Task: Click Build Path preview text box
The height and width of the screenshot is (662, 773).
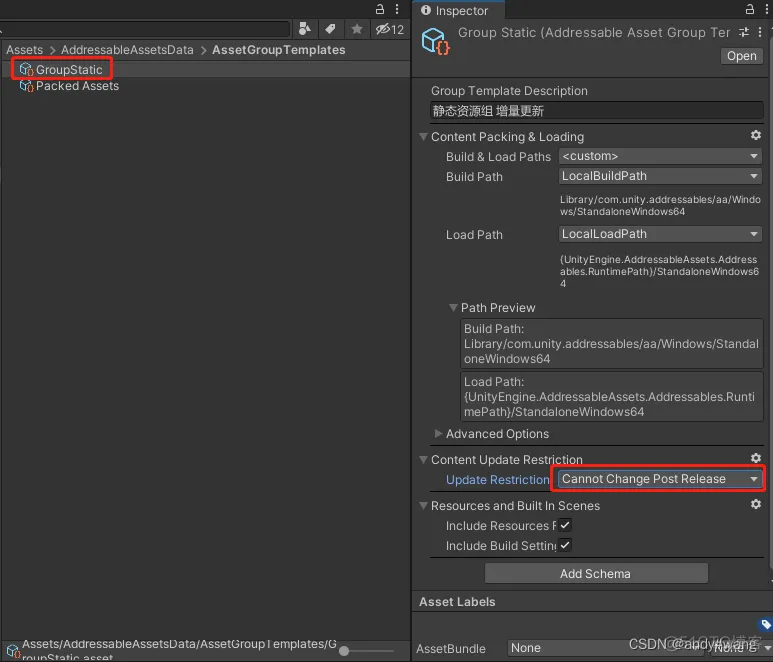Action: click(x=611, y=344)
